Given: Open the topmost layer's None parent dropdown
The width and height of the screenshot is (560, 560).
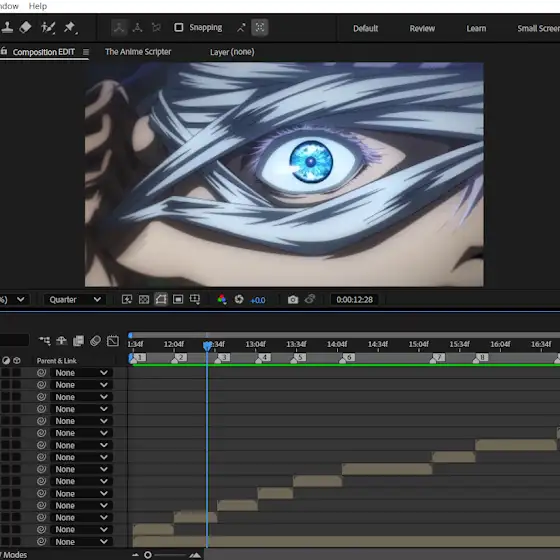Looking at the screenshot, I should tap(81, 373).
